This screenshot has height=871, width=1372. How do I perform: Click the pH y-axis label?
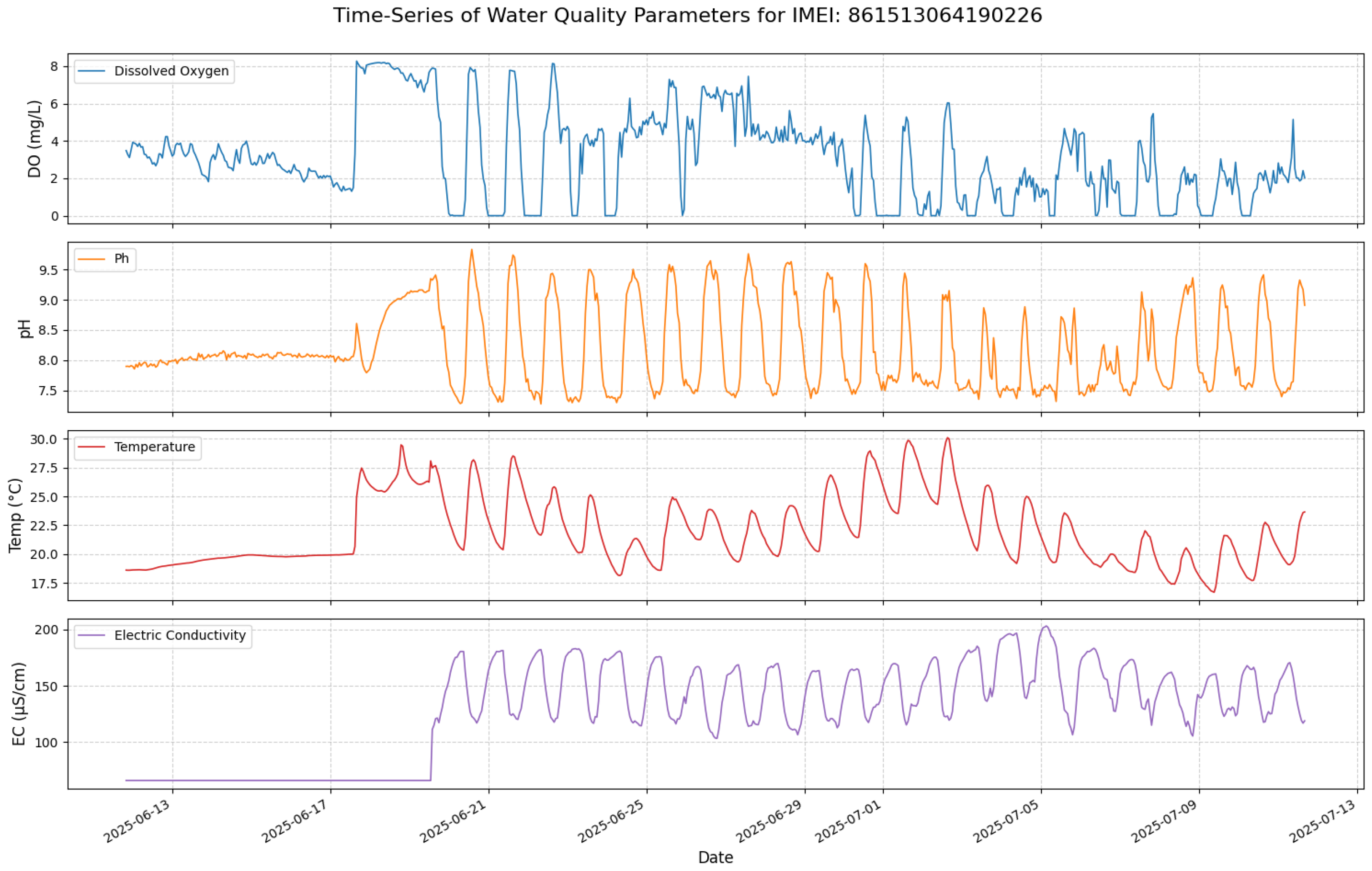(25, 329)
